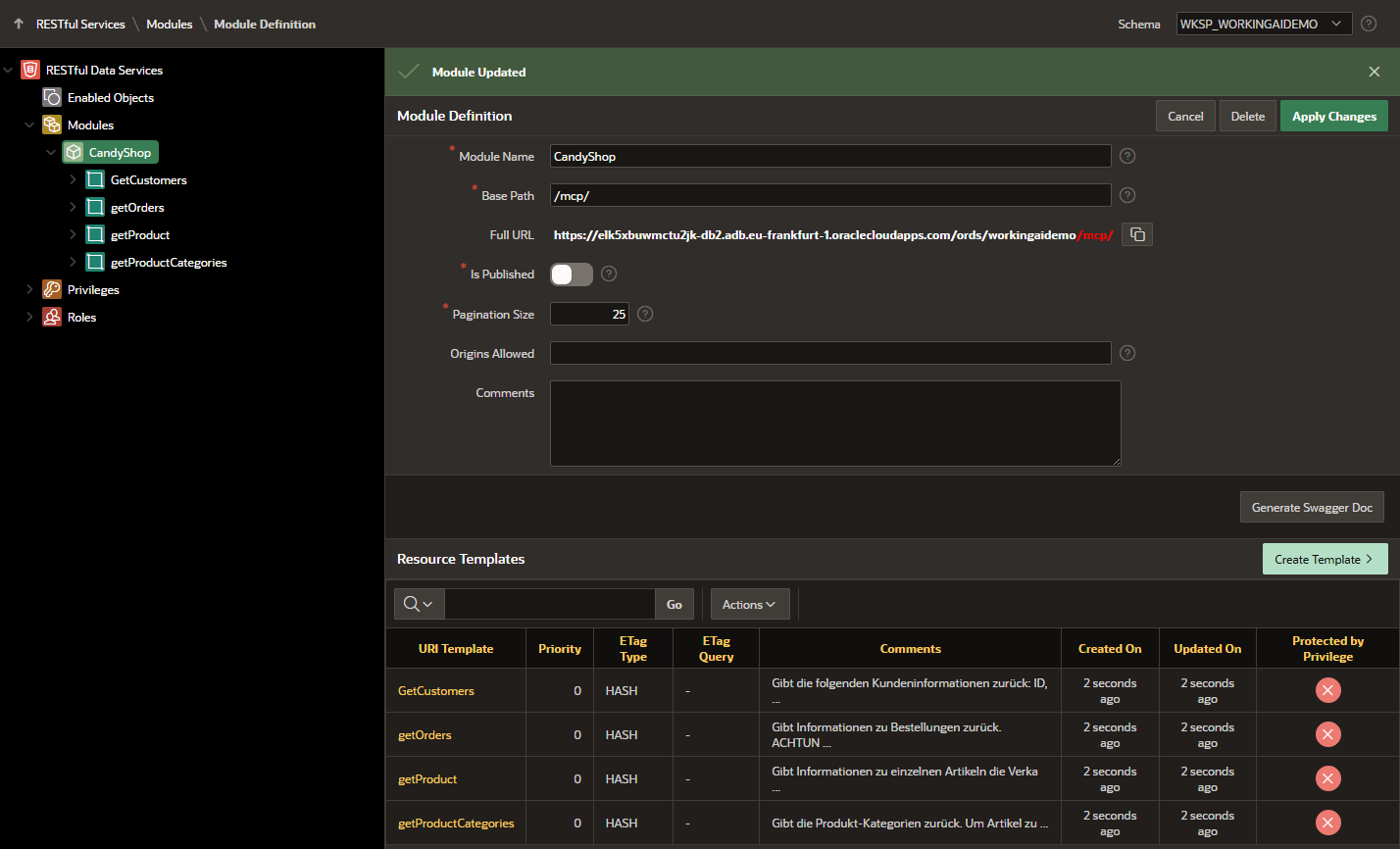Click the Privileges key icon
The image size is (1400, 849).
coord(52,290)
